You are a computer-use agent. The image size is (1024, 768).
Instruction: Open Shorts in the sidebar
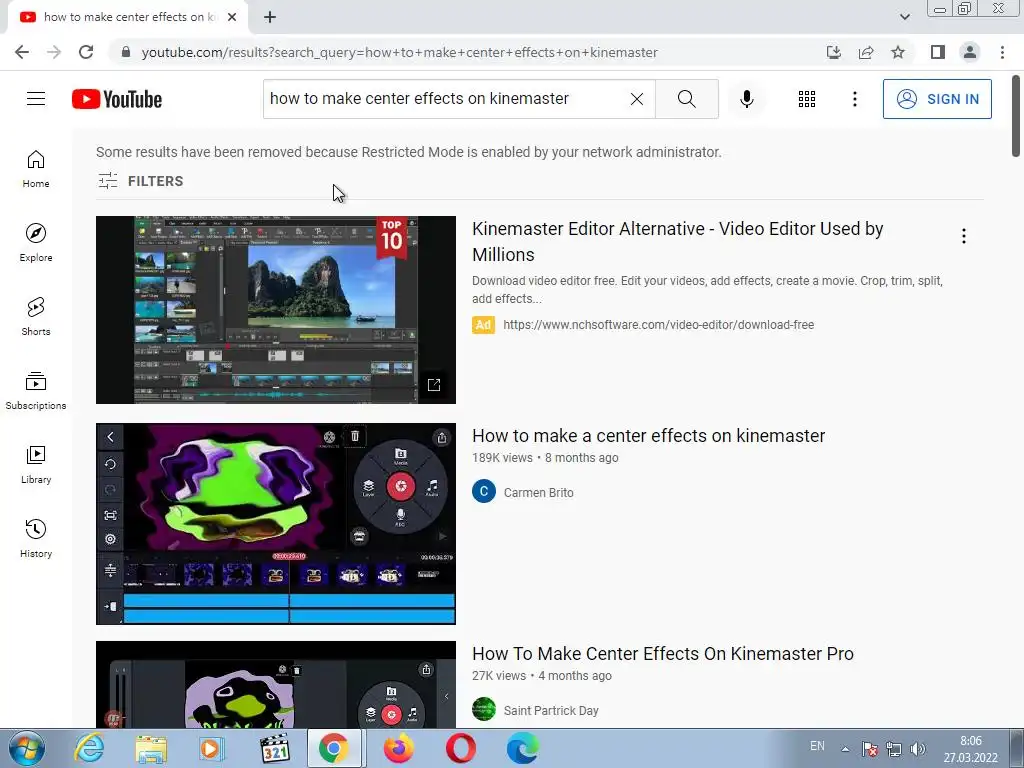tap(36, 317)
